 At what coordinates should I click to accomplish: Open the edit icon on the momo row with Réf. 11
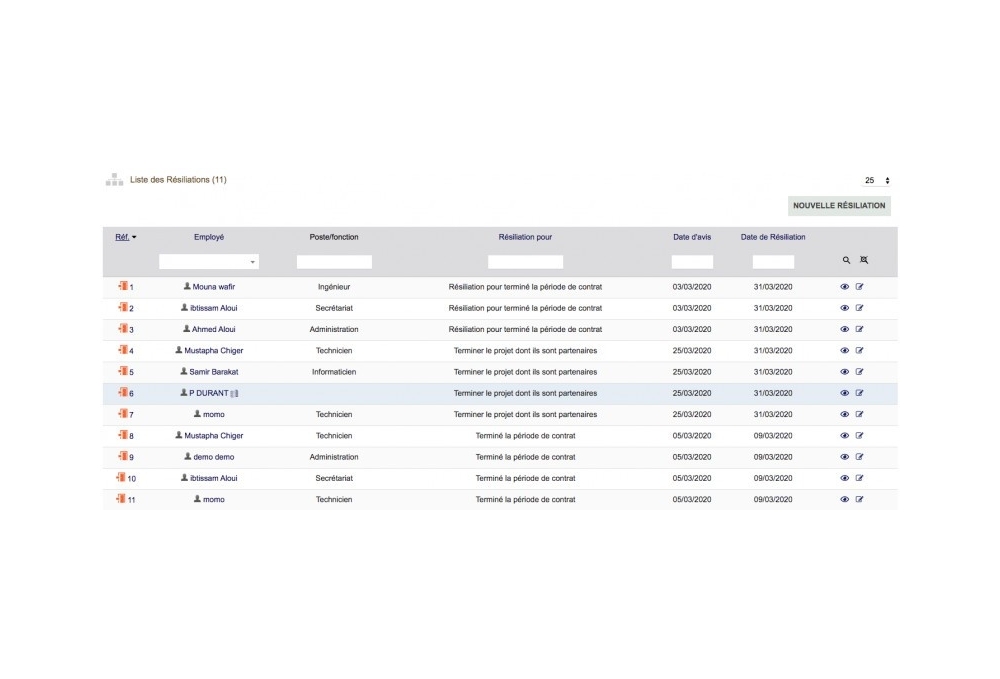tap(859, 499)
